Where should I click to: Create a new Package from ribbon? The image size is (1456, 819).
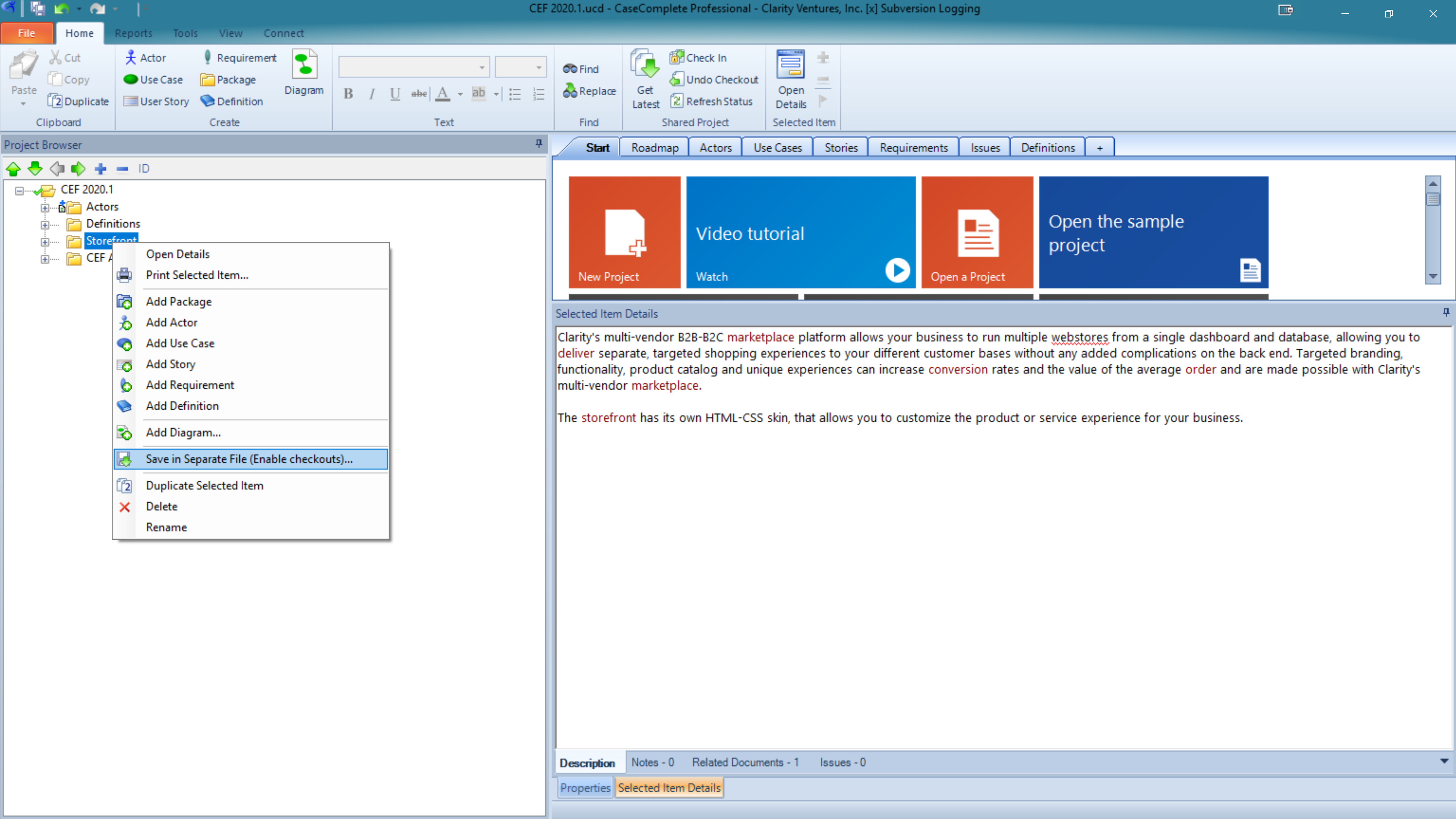pos(228,79)
